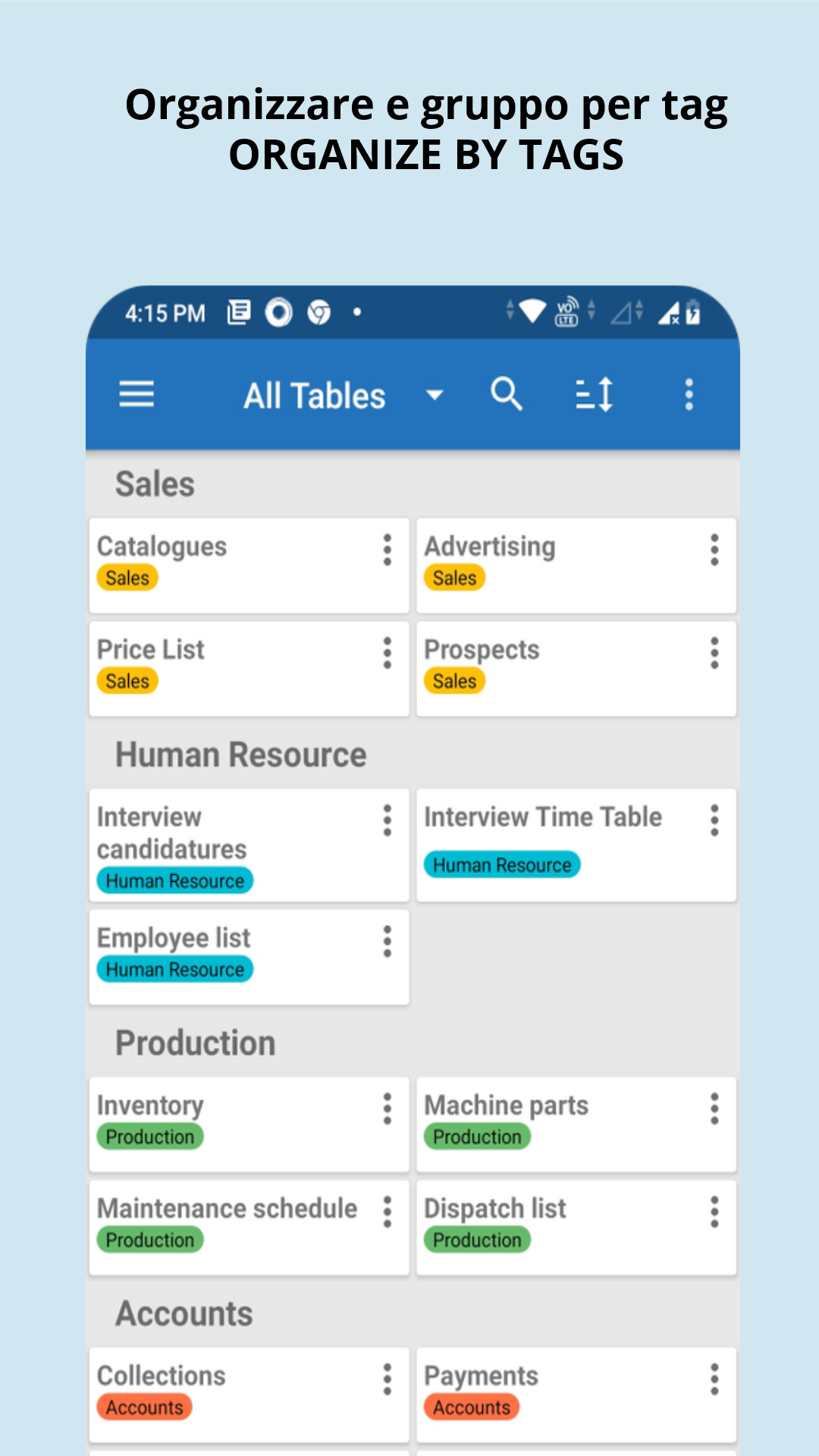Open options menu for Advertising card

[x=714, y=550]
